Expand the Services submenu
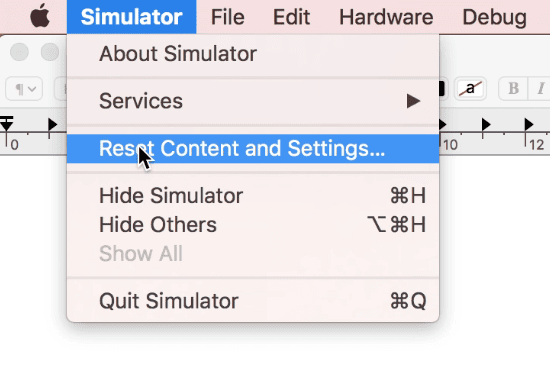Viewport: 550px width, 386px height. [253, 101]
